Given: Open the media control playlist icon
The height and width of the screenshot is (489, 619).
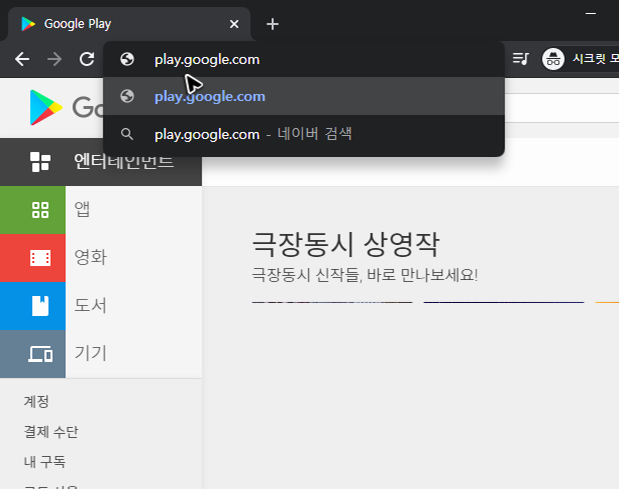Looking at the screenshot, I should tap(520, 59).
